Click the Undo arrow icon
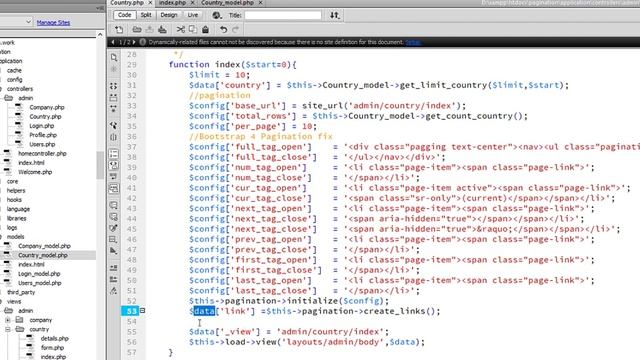Screen dimensions: 640x360 (x=223, y=29)
